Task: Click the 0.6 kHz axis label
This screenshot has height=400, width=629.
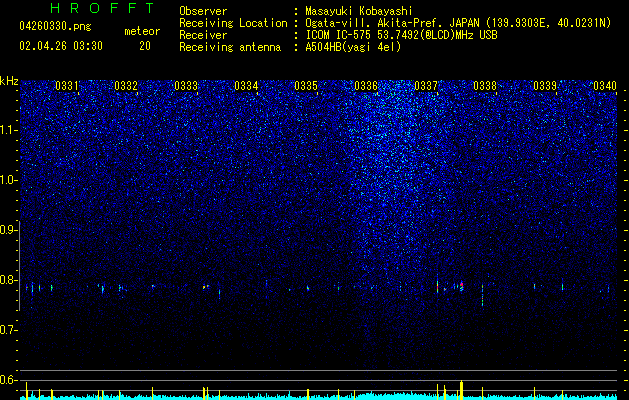Action: [8, 380]
